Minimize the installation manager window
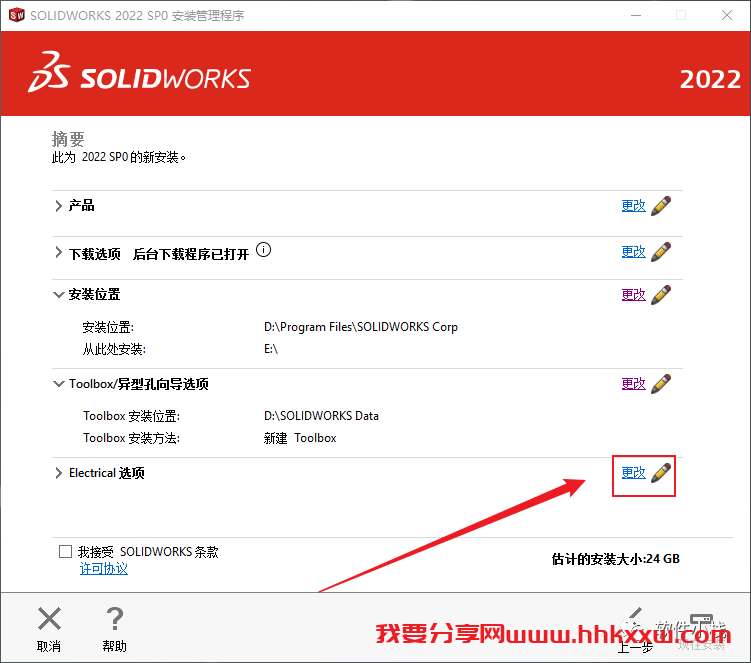751x663 pixels. coord(636,15)
